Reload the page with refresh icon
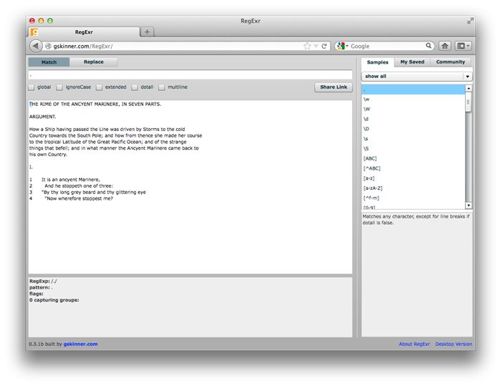Screen dimensions: 501x386 (x=324, y=46)
